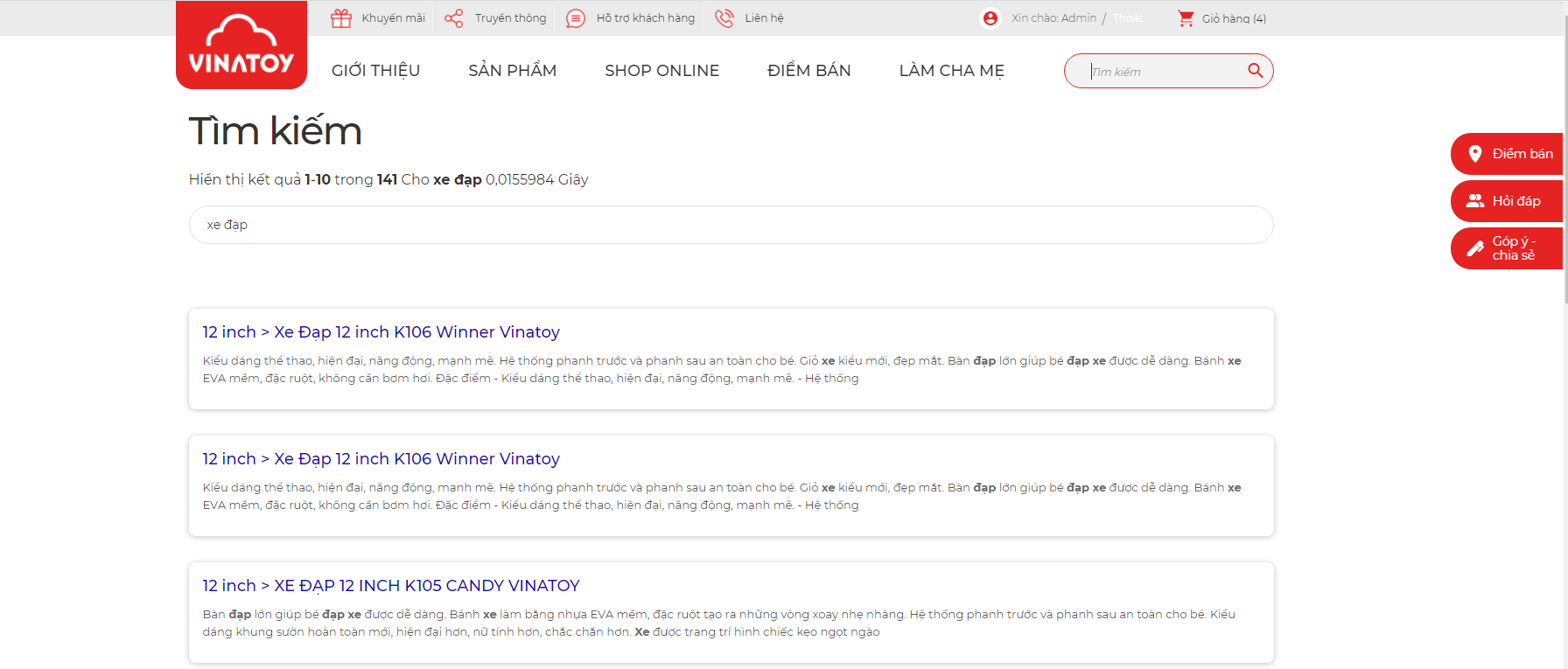Click the search box containing 'xe đạp'

pos(731,225)
